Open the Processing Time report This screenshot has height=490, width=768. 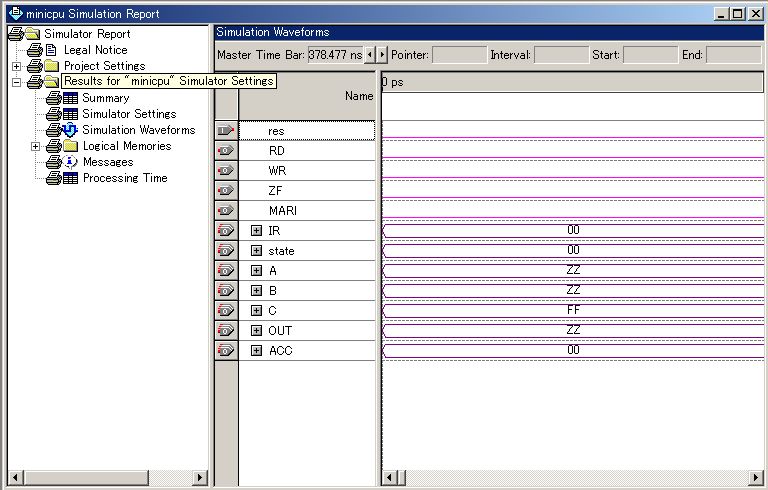point(124,178)
